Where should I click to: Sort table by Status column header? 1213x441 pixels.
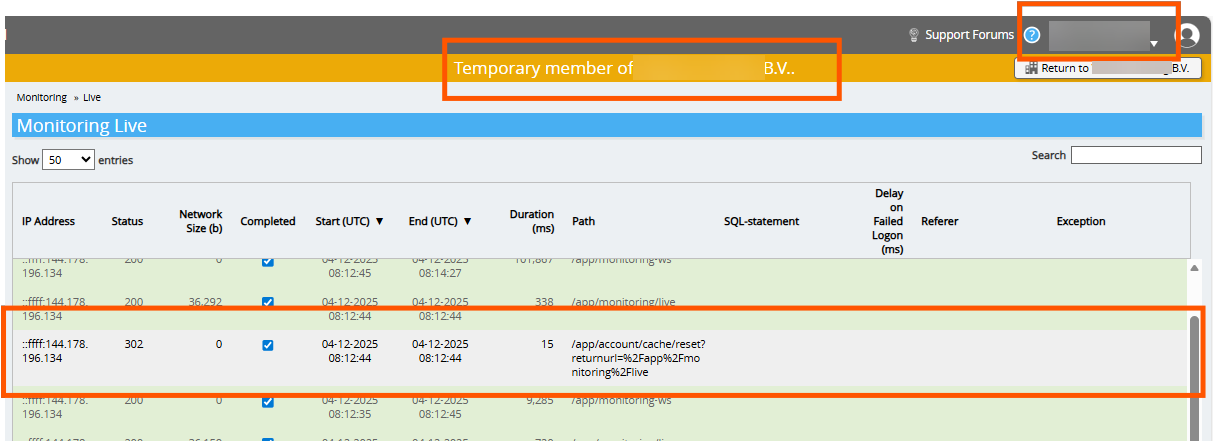(x=127, y=221)
